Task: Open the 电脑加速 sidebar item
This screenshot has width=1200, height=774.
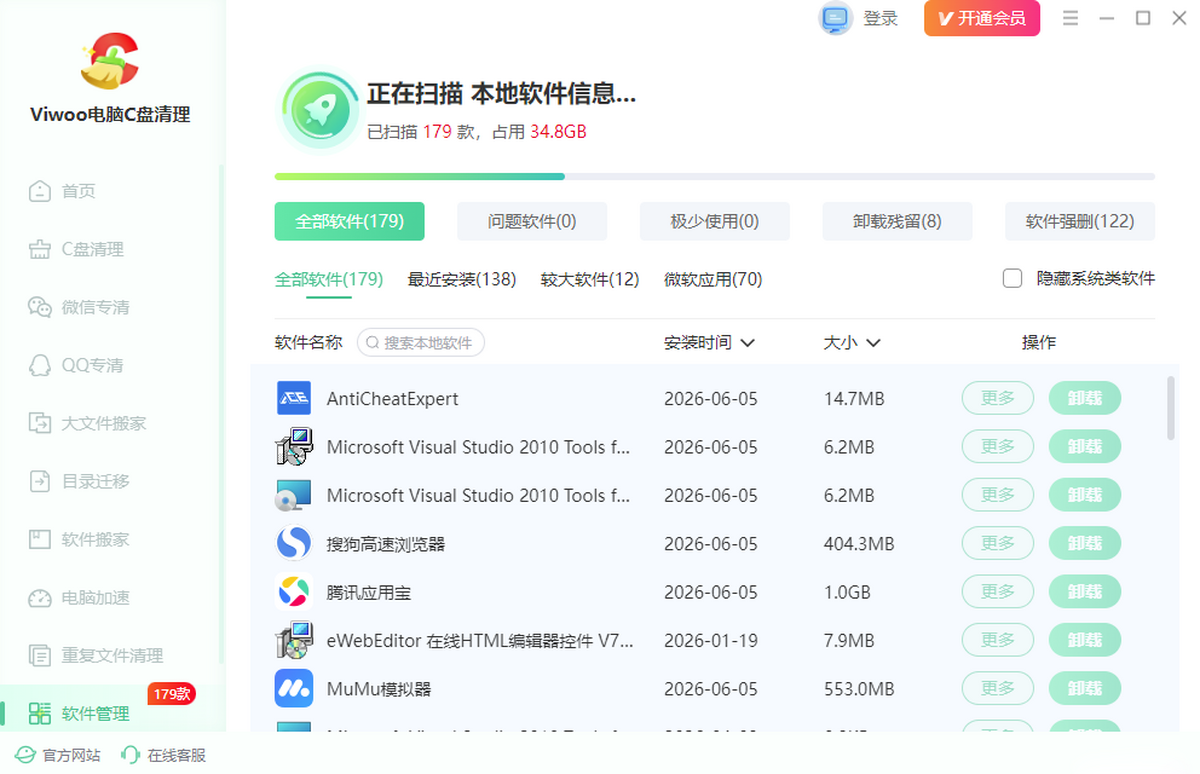Action: pyautogui.click(x=79, y=597)
